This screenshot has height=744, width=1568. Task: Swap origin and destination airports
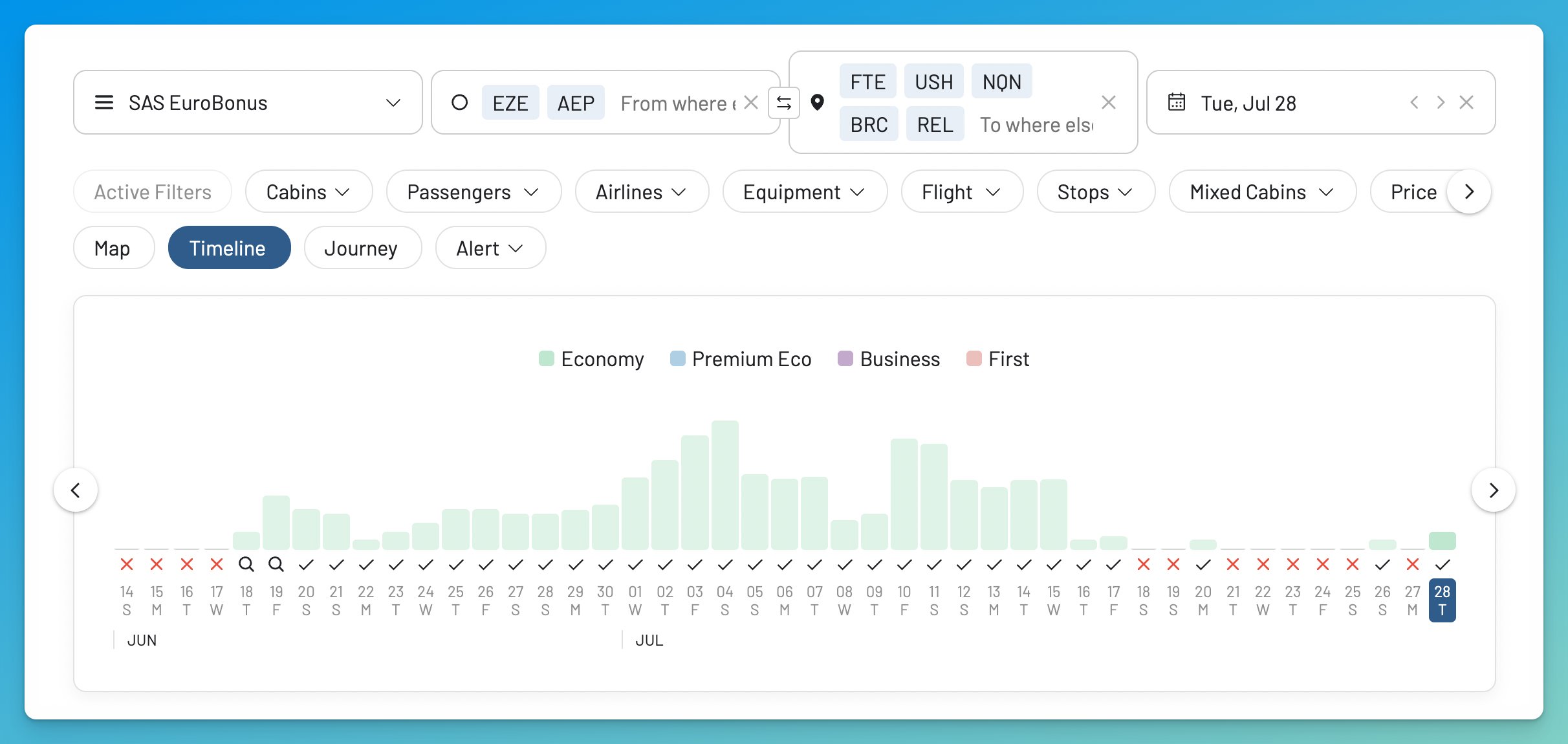point(784,103)
